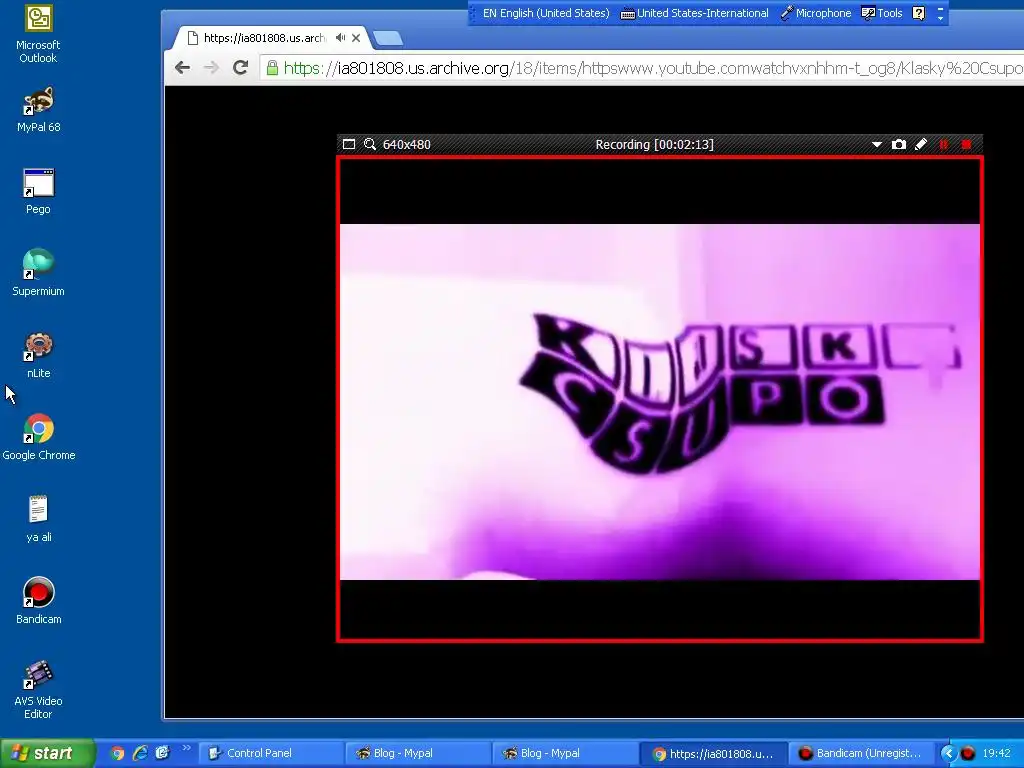Switch to Bandicam (Unregistered) taskbar button
1024x768 pixels.
click(860, 753)
